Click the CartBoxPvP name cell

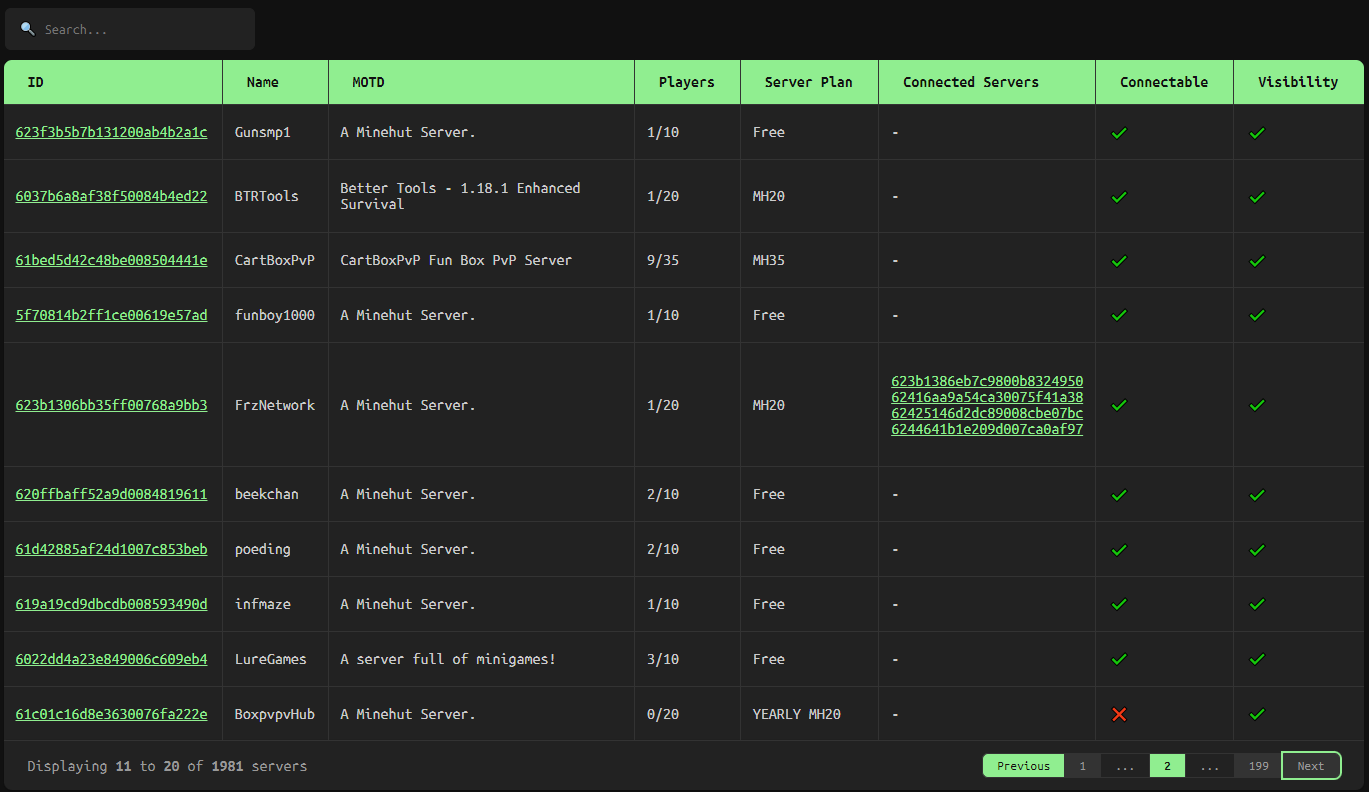point(275,260)
